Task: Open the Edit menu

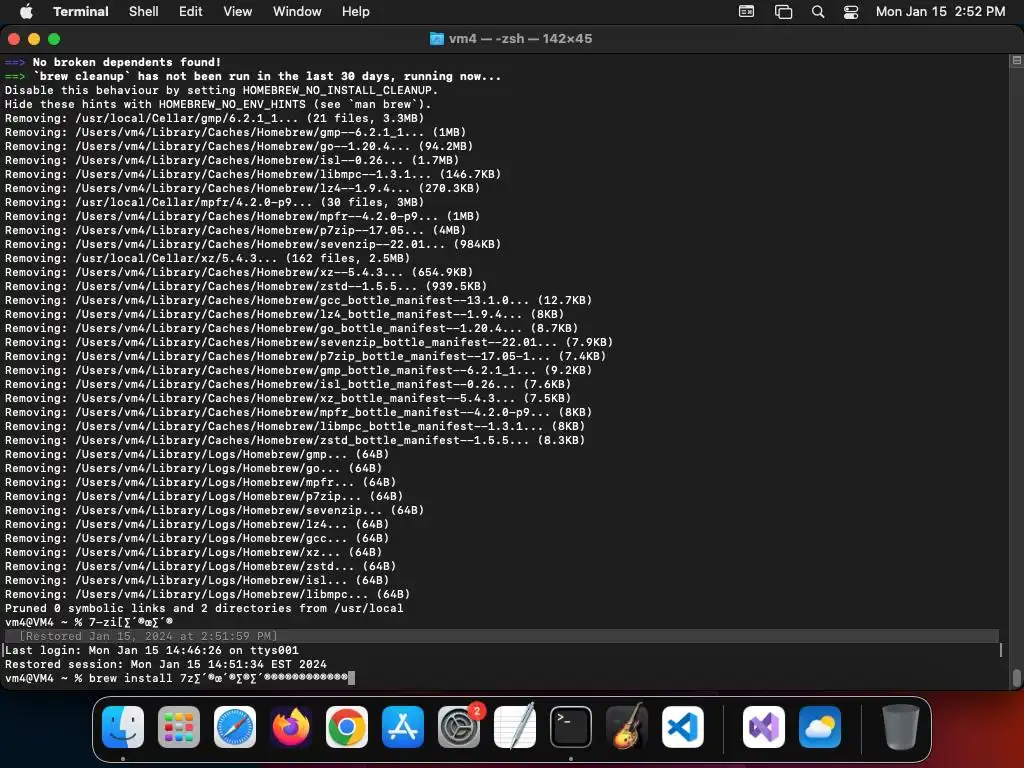Action: coord(191,12)
